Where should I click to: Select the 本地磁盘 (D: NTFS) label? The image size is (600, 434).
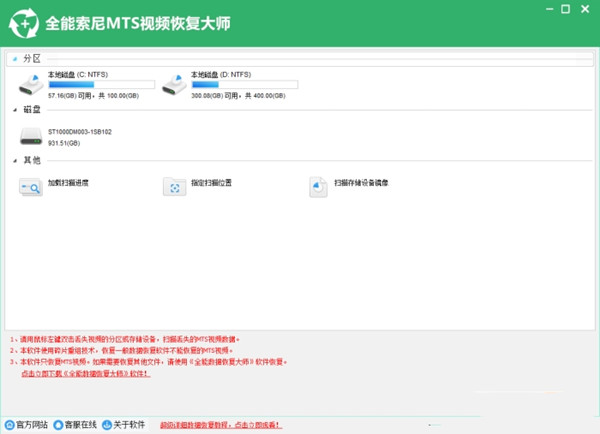tap(221, 75)
